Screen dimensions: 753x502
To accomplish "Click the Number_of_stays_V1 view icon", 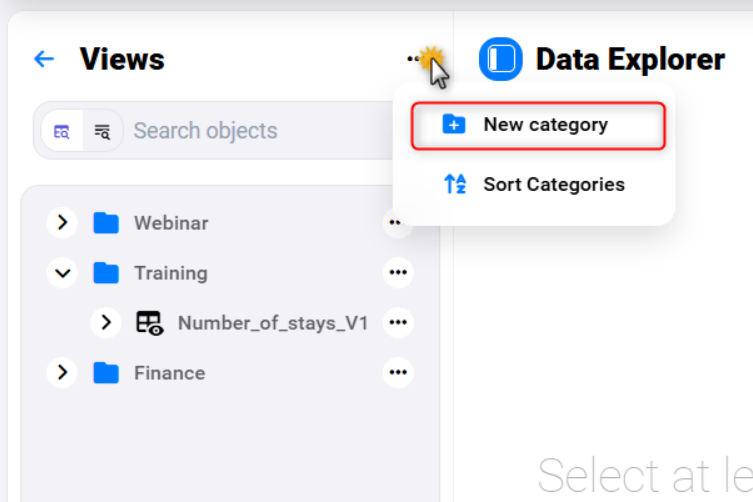I will pyautogui.click(x=149, y=323).
